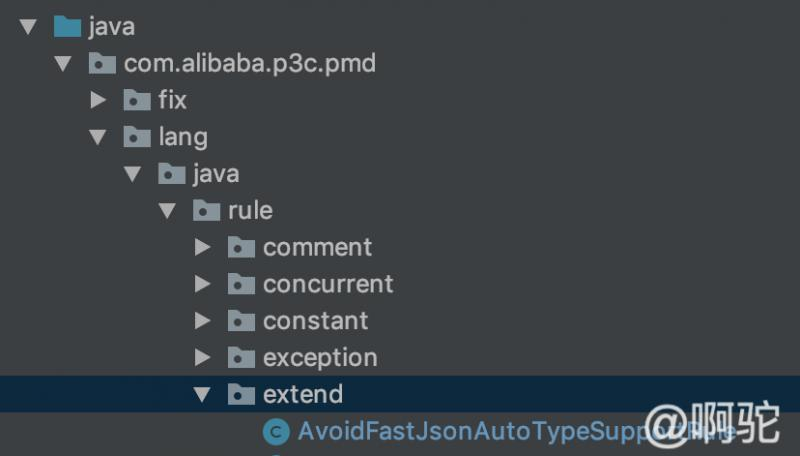Click the extend package folder icon
Screen dimensions: 800x456
tap(242, 394)
